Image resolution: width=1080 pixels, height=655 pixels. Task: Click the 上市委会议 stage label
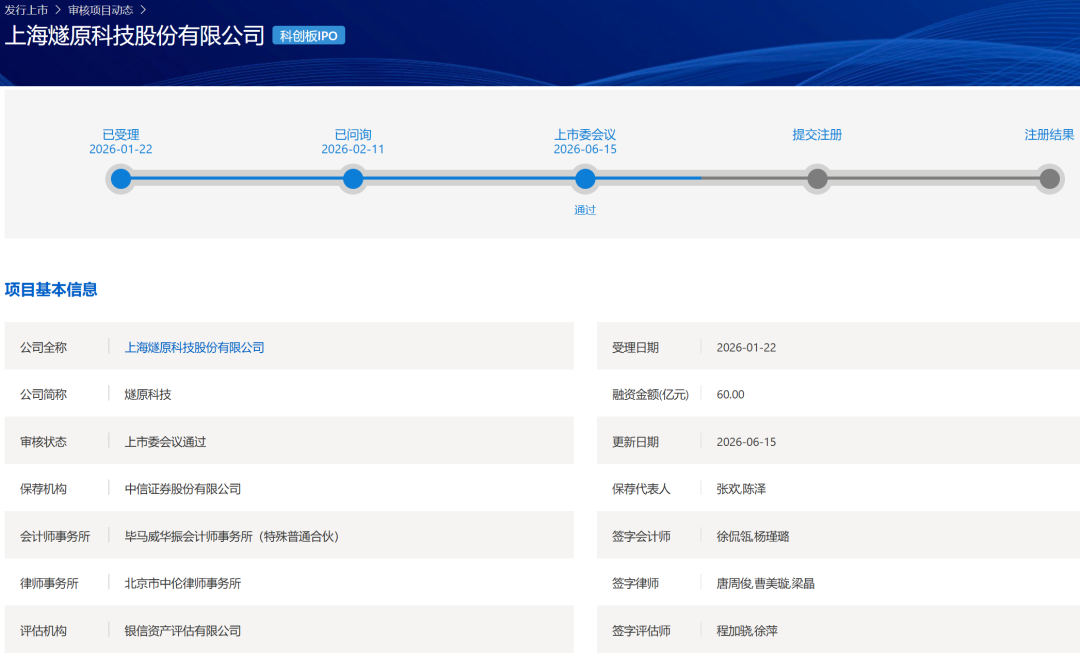tap(585, 134)
